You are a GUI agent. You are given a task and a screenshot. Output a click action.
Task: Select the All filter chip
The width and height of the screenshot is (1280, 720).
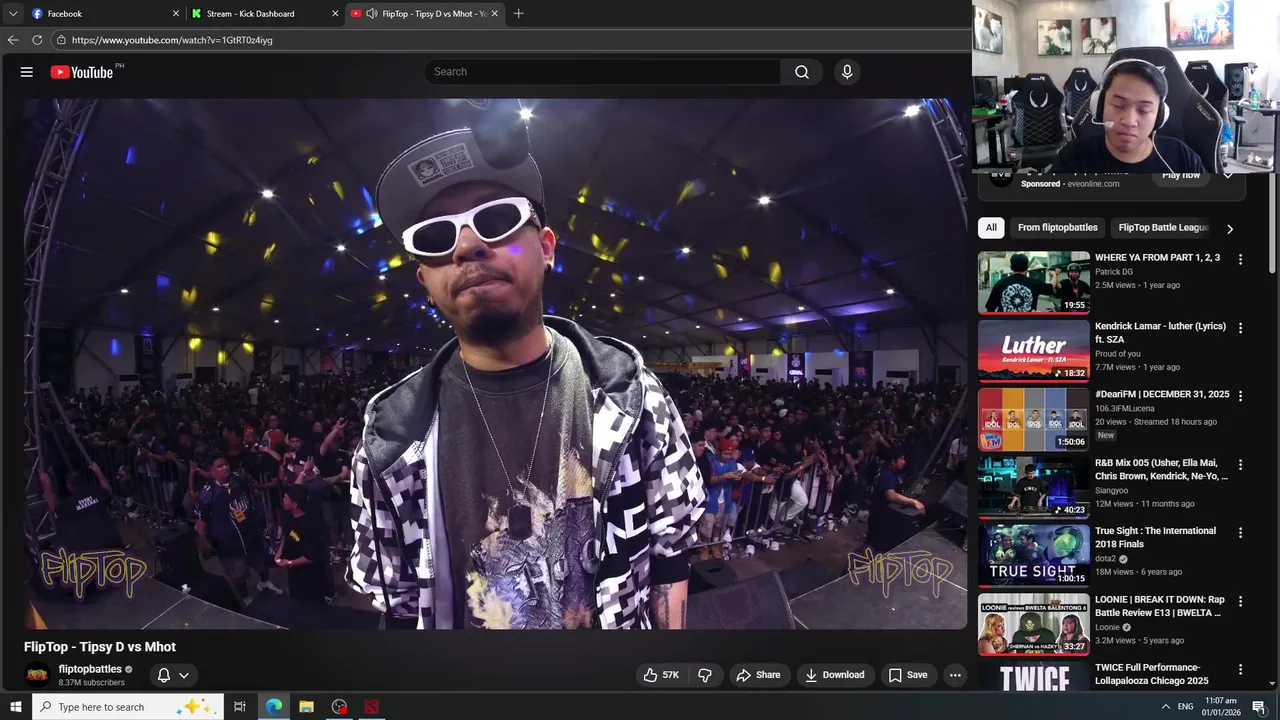click(x=991, y=228)
